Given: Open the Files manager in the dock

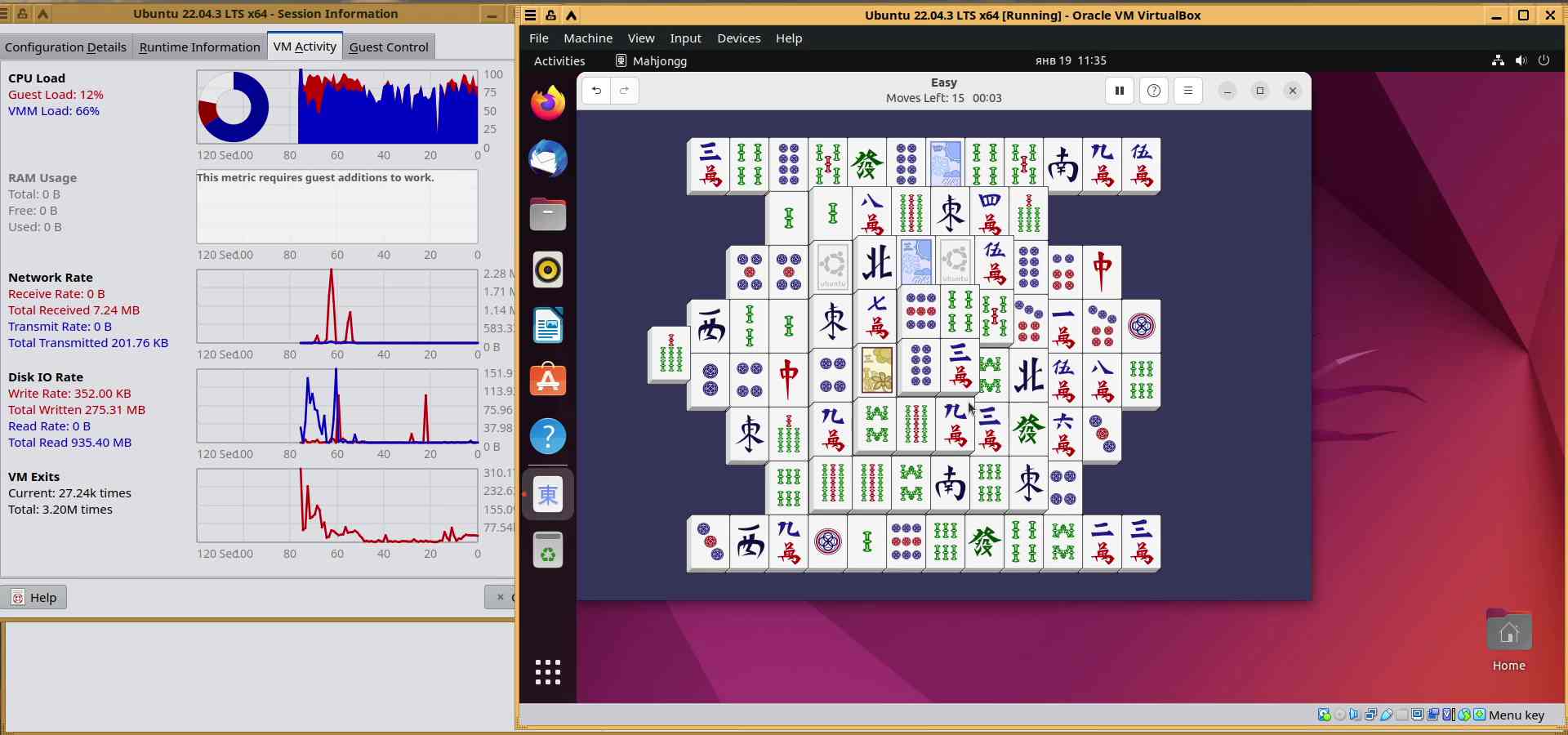Looking at the screenshot, I should [548, 214].
